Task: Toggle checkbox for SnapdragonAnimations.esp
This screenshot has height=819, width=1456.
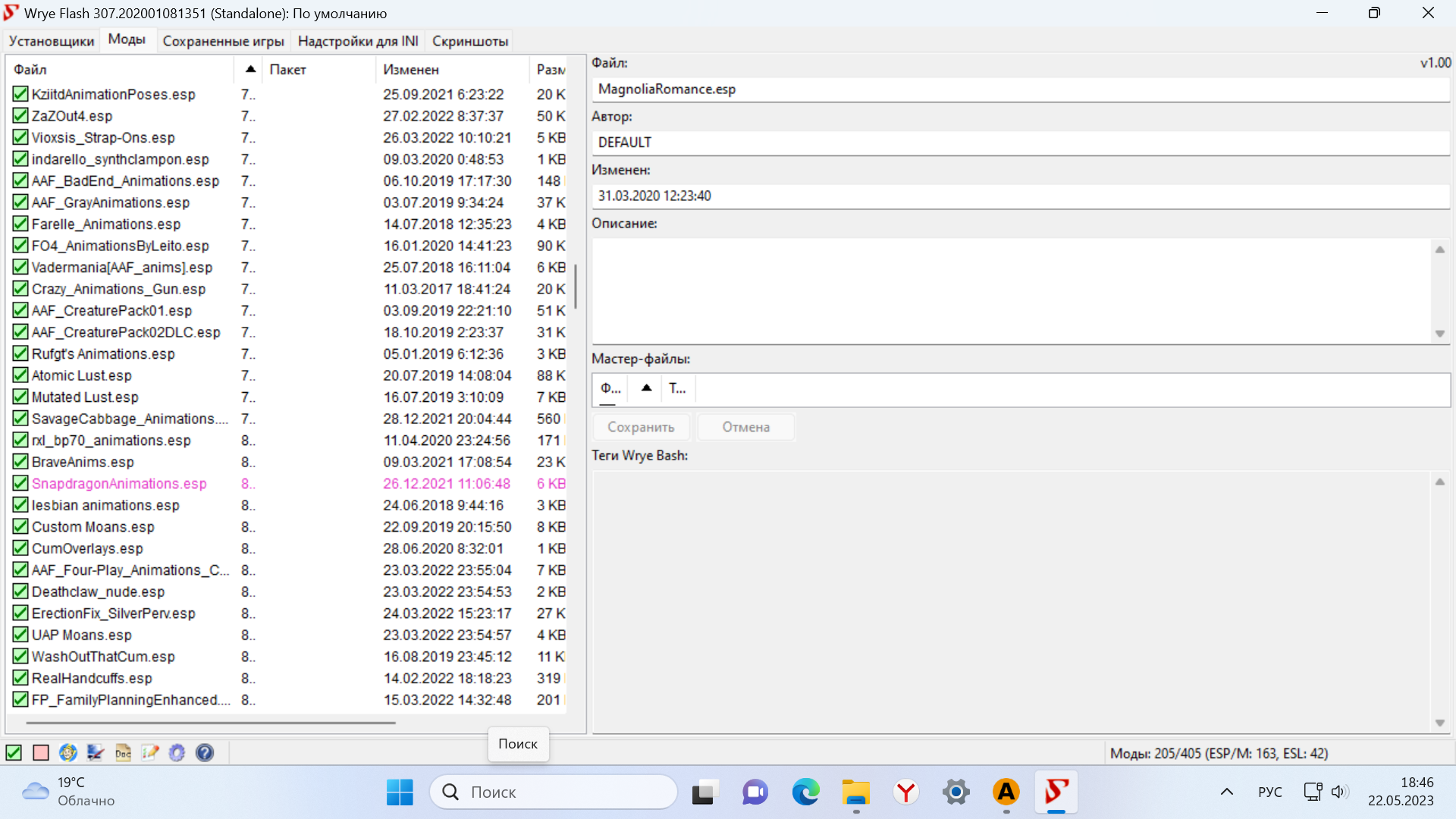Action: click(x=20, y=484)
